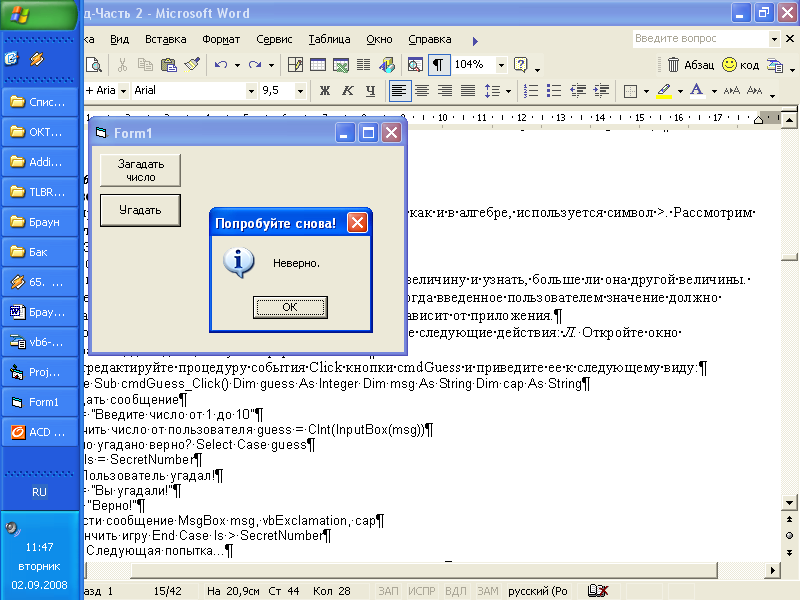Click the Decrease Indent icon
Viewport: 800px width, 600px height.
pyautogui.click(x=578, y=91)
